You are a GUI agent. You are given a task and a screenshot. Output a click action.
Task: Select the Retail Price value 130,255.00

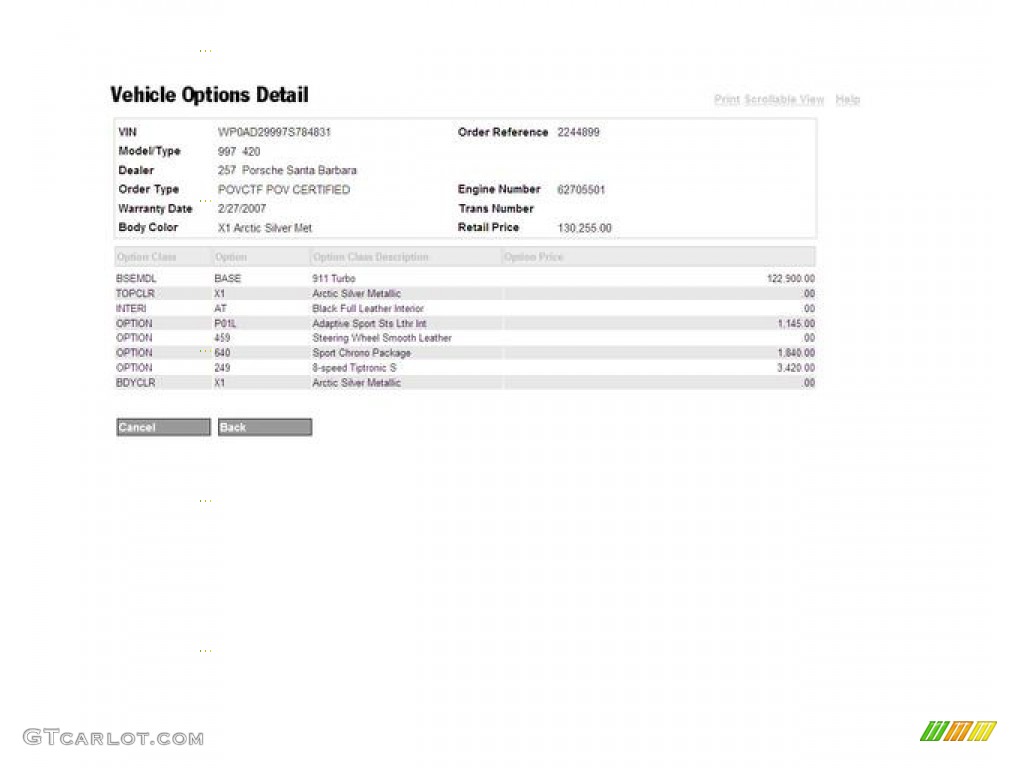point(584,228)
